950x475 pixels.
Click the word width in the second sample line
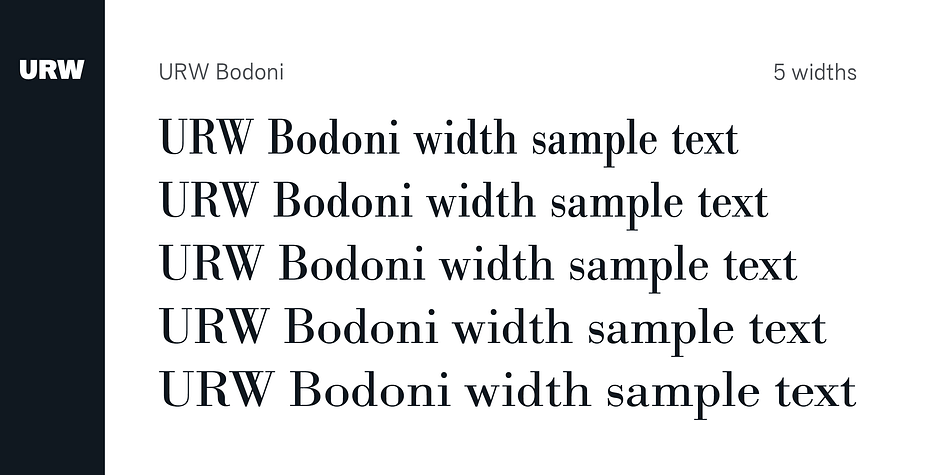coord(482,202)
